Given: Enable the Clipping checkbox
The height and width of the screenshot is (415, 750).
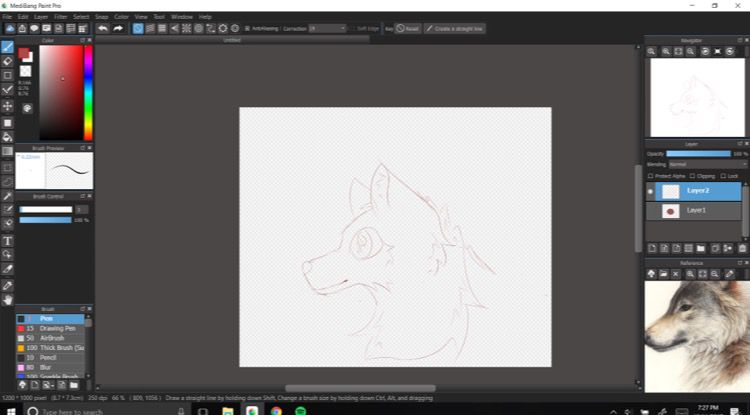Looking at the screenshot, I should click(692, 176).
